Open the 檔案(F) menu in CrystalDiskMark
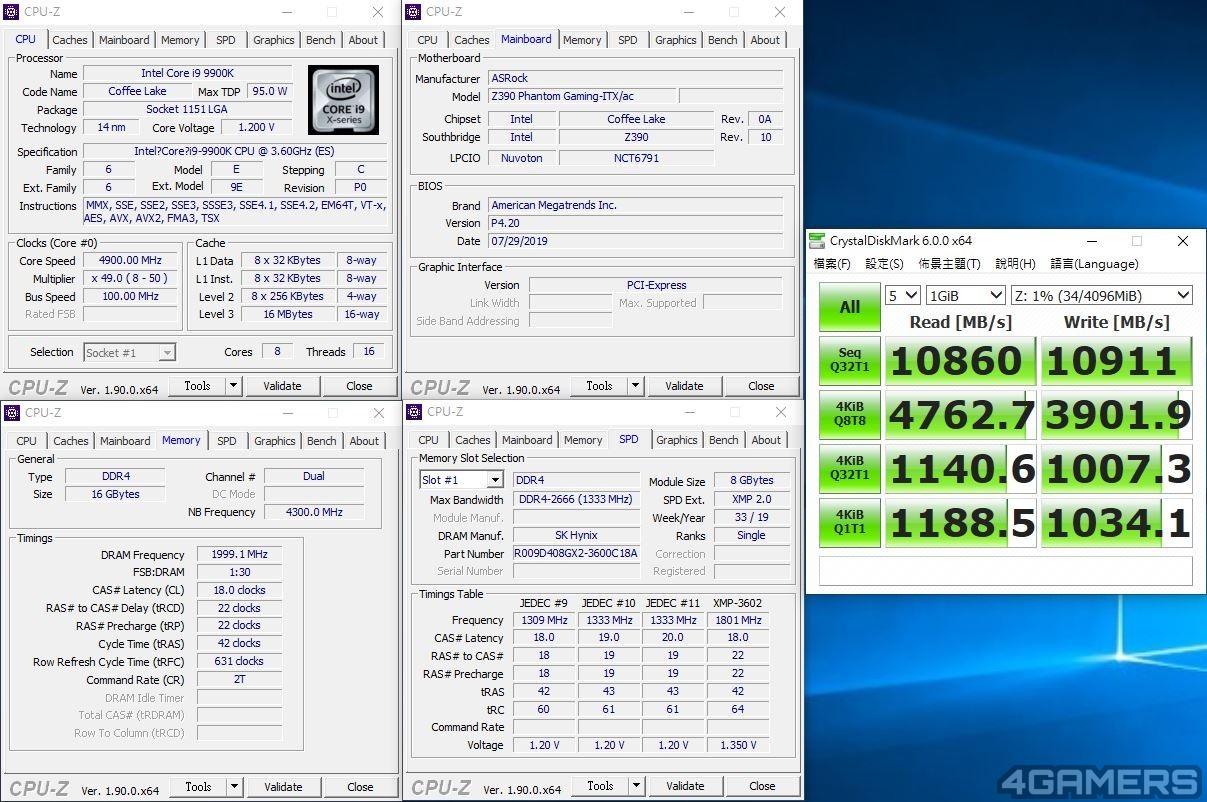 [832, 264]
